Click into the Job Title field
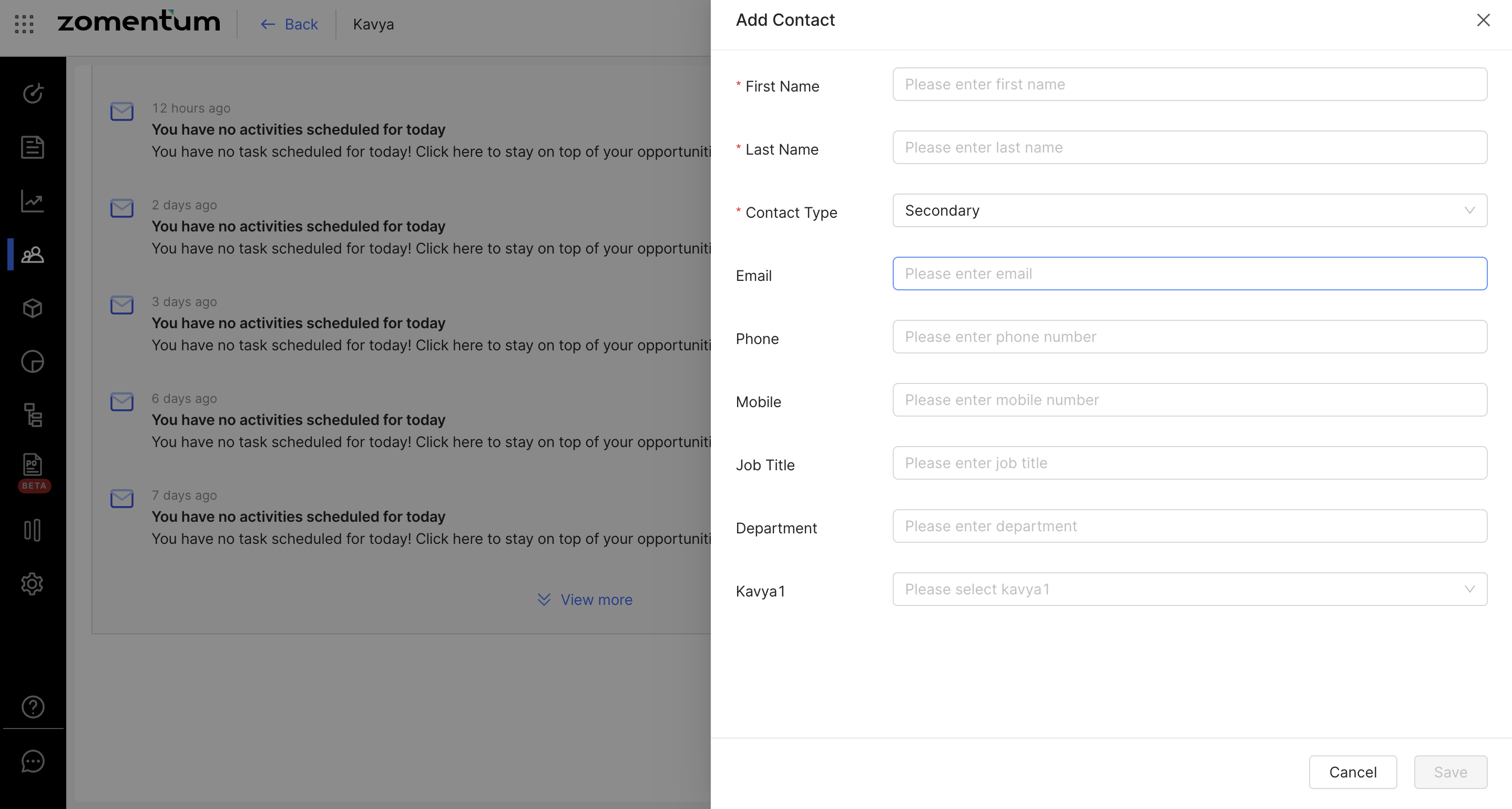The image size is (1512, 809). (1189, 463)
